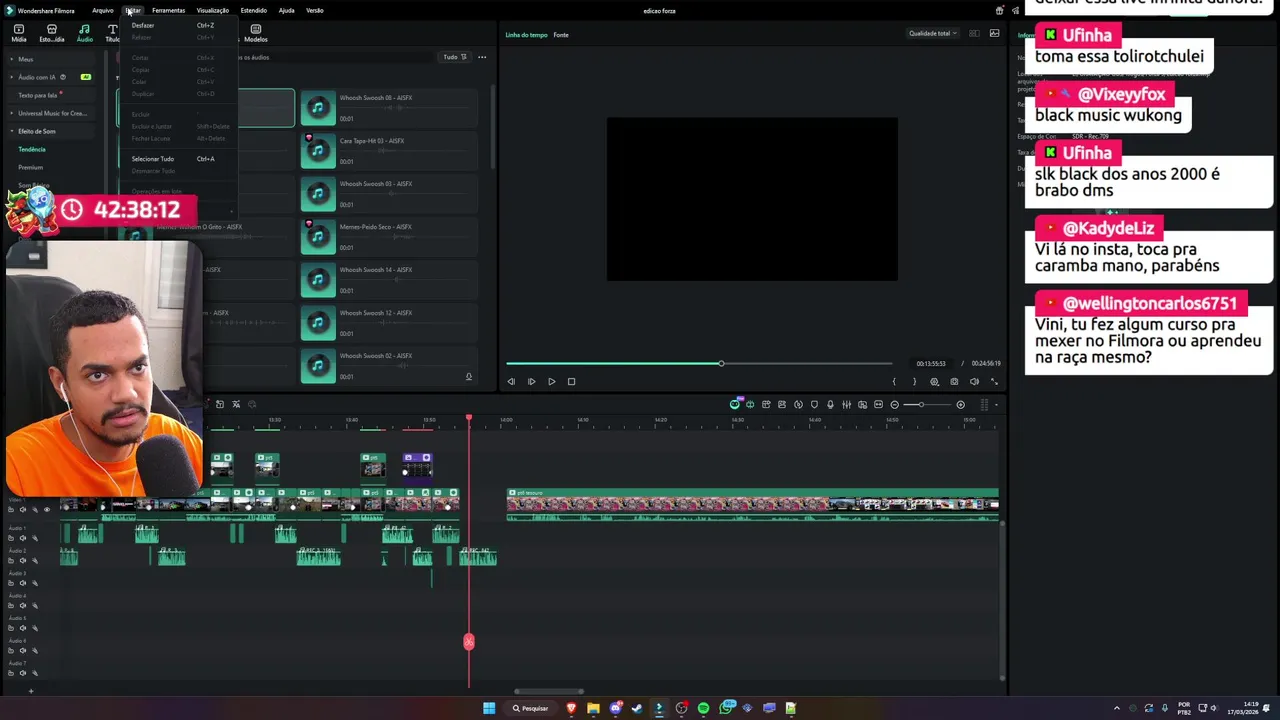Lock the Áudio 6 track

(12, 650)
